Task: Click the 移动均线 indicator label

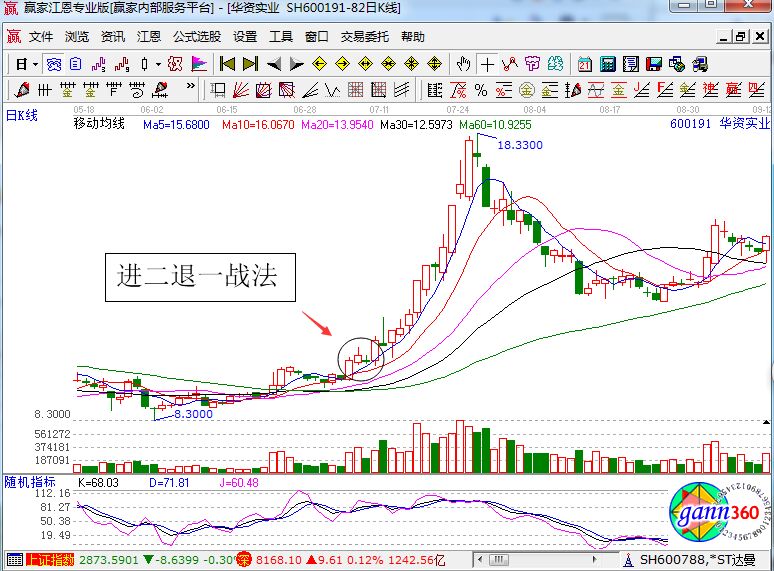Action: click(99, 124)
